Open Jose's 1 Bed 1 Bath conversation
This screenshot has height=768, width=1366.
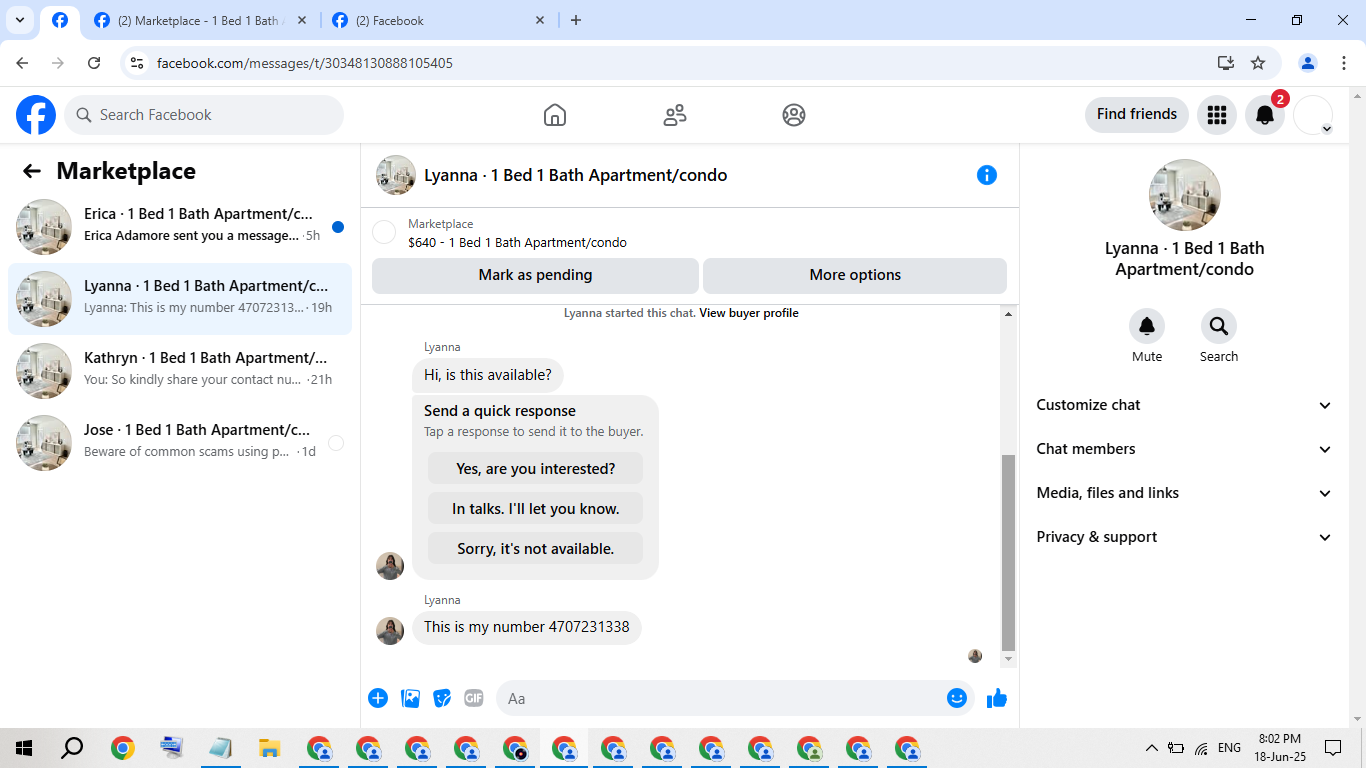[180, 443]
